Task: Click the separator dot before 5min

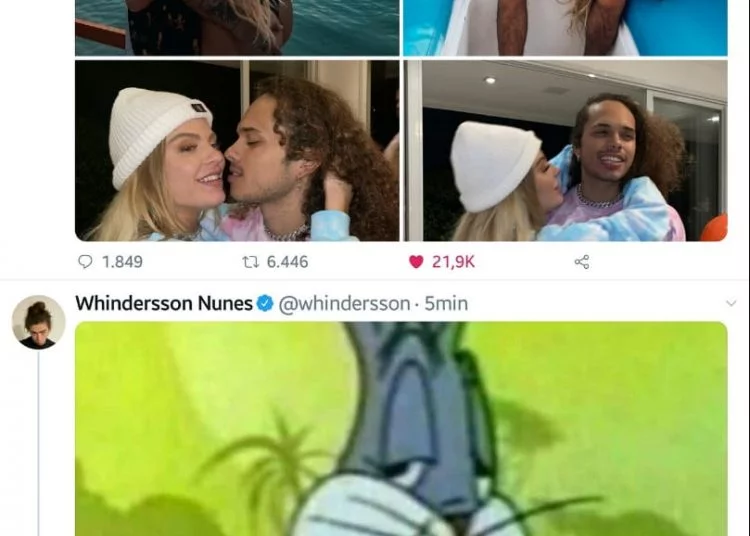Action: pyautogui.click(x=417, y=304)
